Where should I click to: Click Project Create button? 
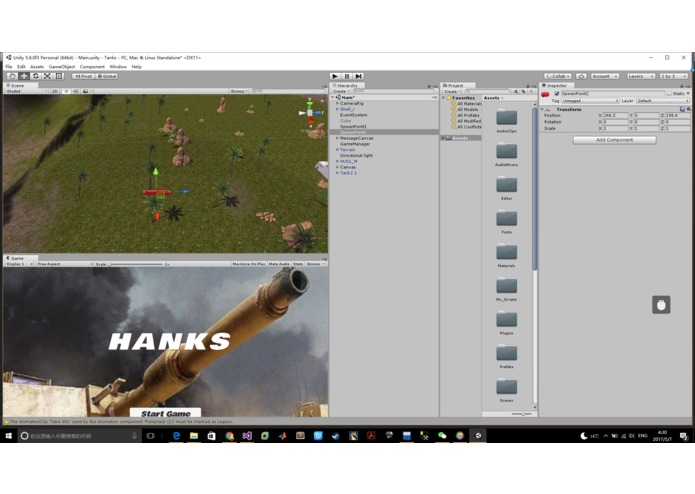coord(451,91)
